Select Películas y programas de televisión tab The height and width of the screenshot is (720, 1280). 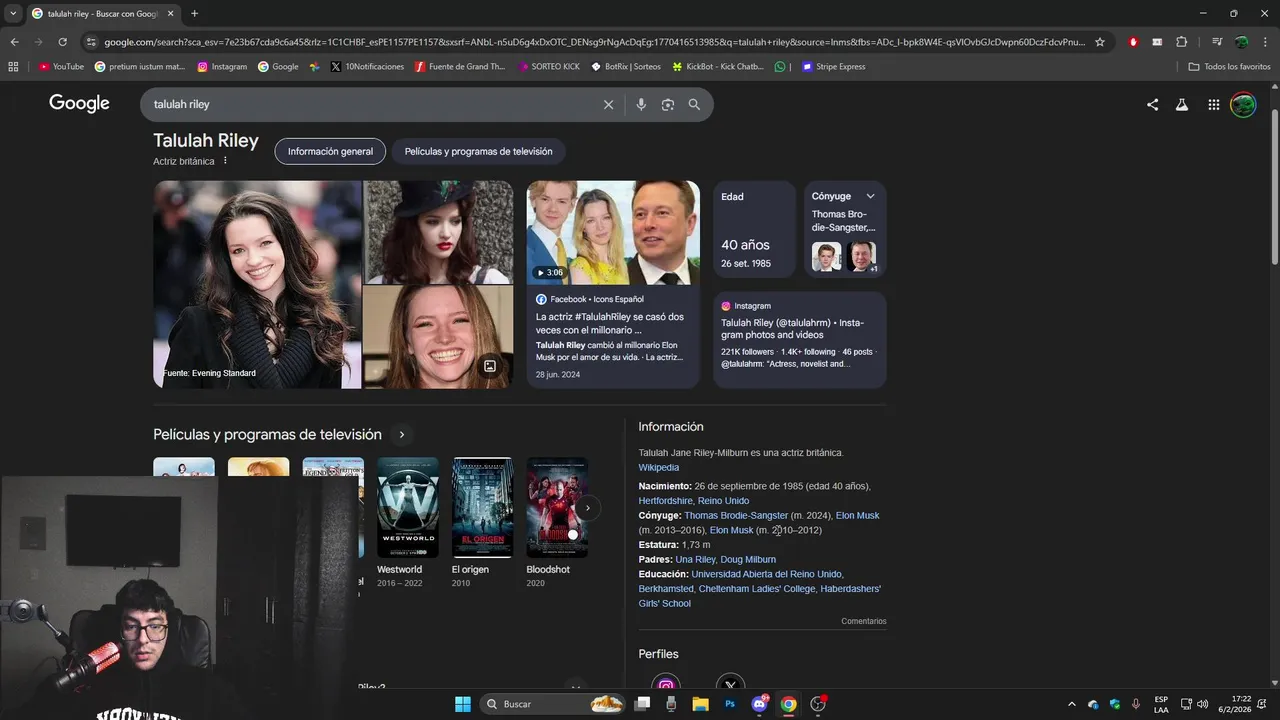478,151
